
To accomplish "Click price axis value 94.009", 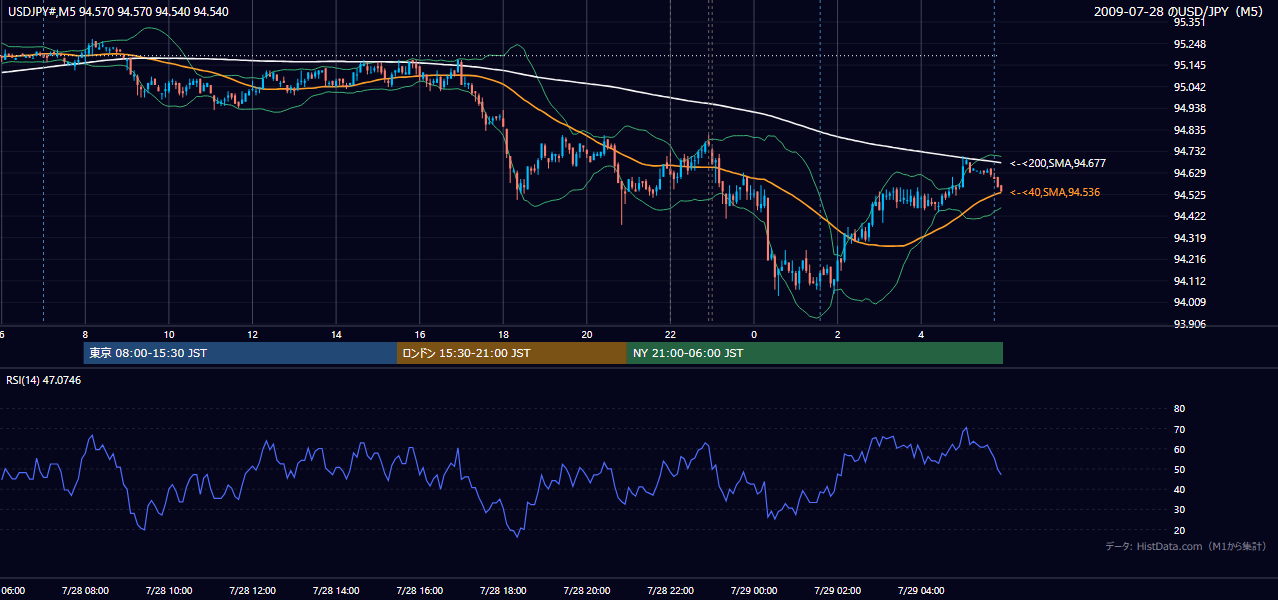I will click(x=1189, y=302).
